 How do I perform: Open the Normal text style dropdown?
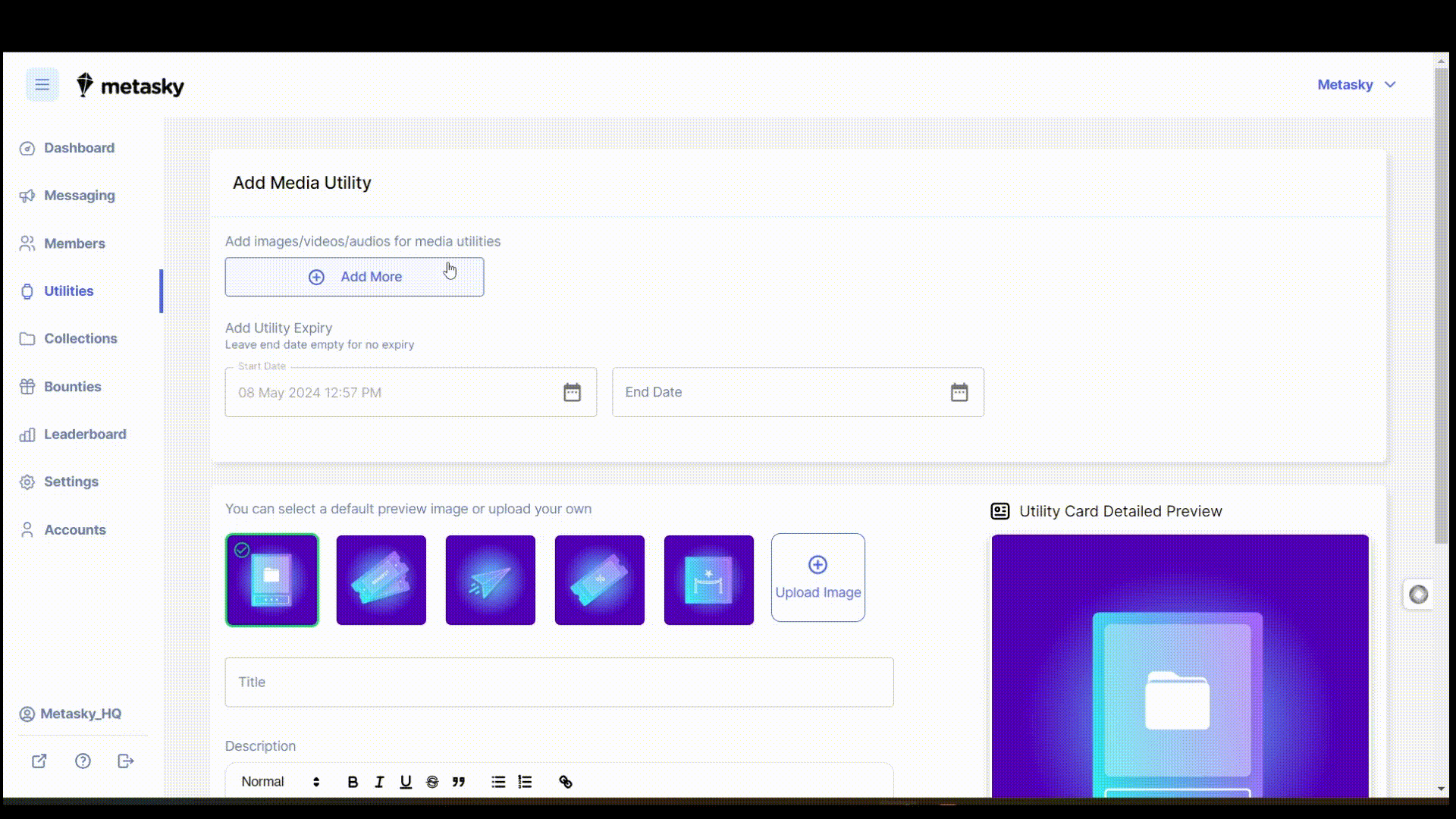click(x=280, y=782)
